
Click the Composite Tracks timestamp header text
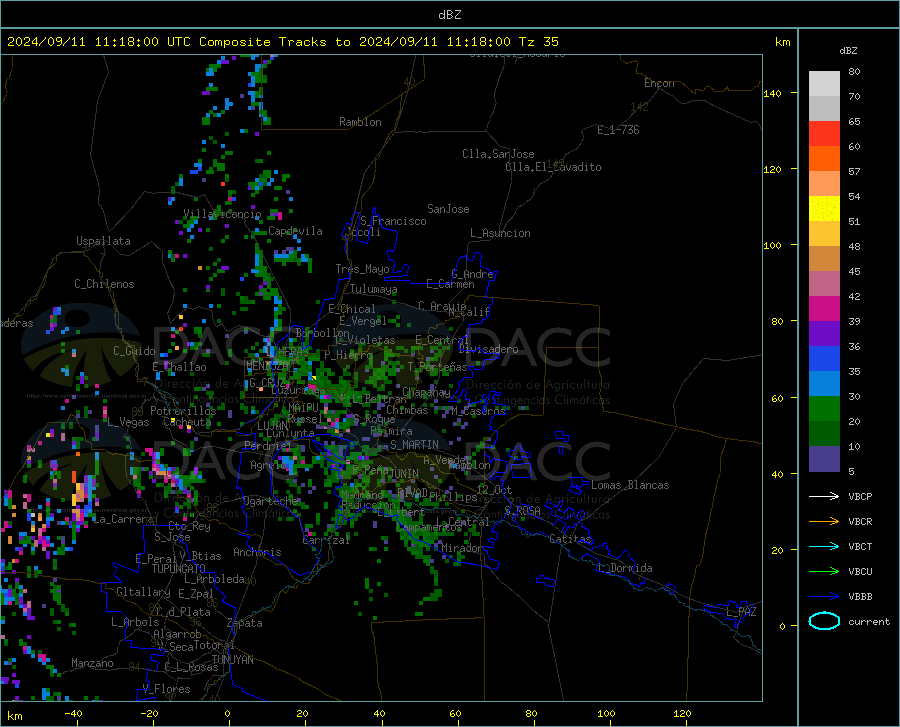pos(282,42)
